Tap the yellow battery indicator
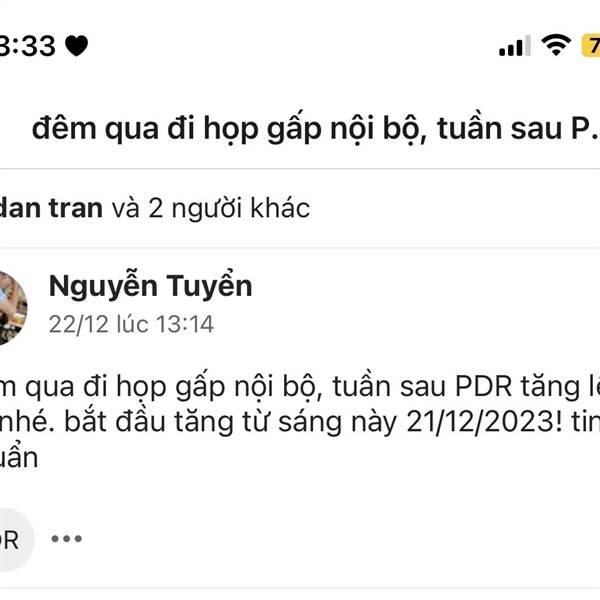 click(590, 46)
